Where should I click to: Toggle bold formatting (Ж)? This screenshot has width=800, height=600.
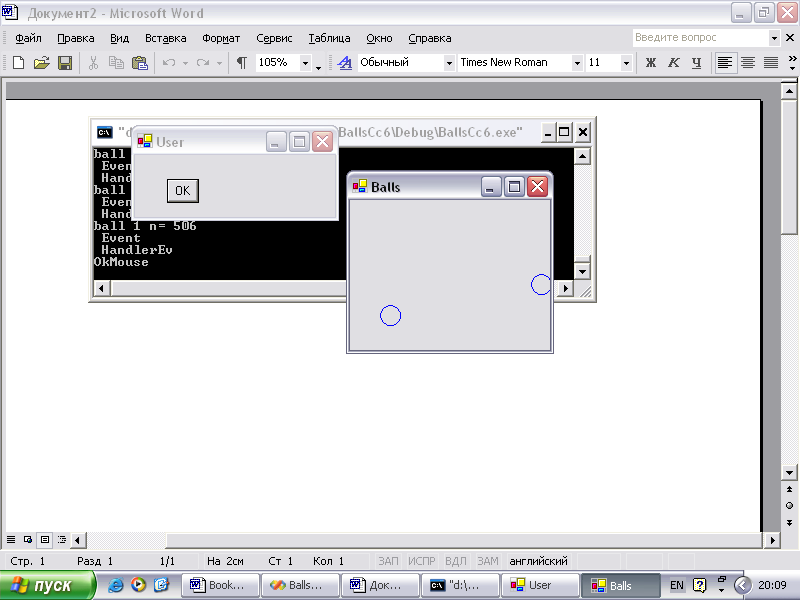click(651, 63)
